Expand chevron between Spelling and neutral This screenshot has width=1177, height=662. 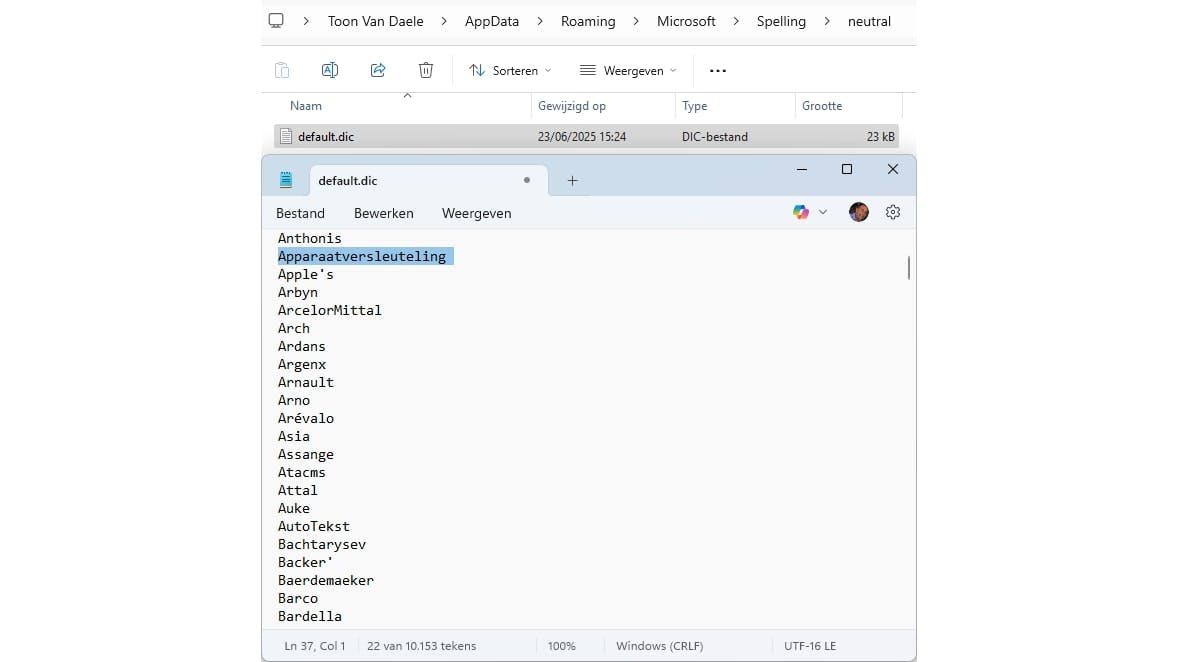coord(826,21)
